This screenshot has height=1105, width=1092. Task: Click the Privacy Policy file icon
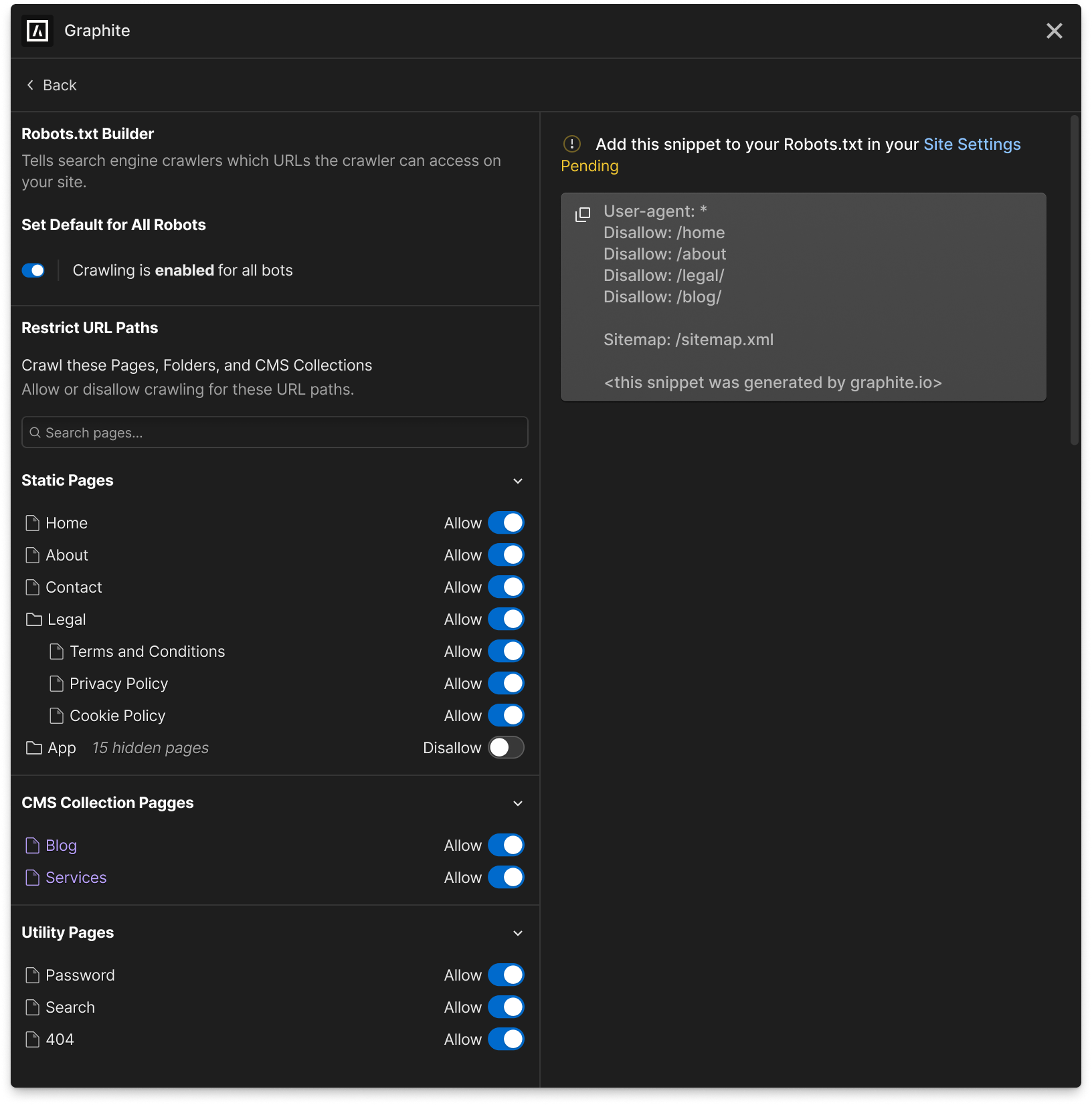pos(57,684)
